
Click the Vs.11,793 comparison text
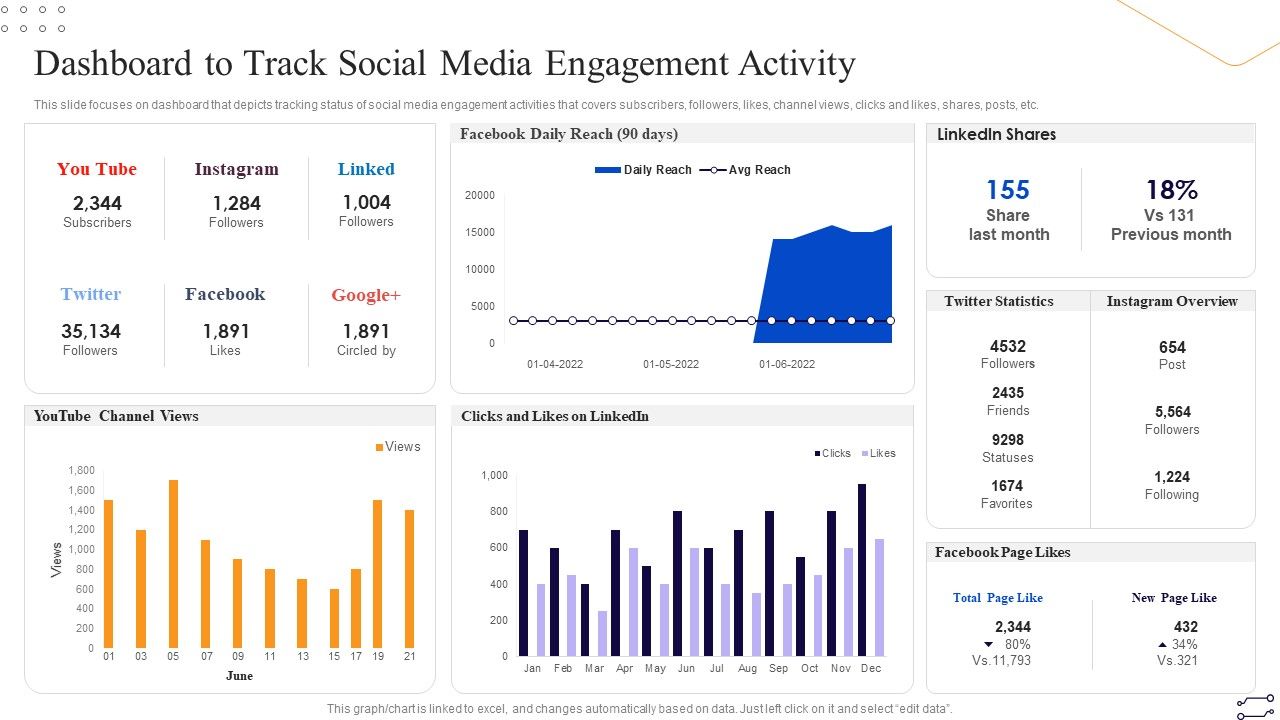click(x=1001, y=660)
